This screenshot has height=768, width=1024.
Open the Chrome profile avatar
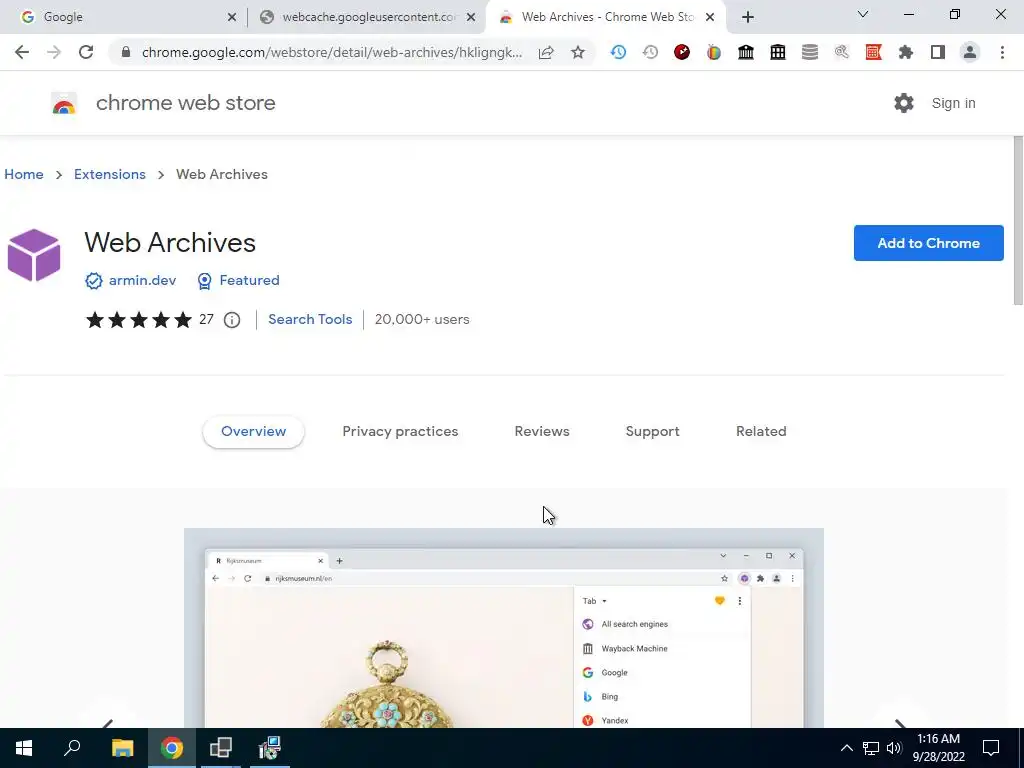pos(970,52)
